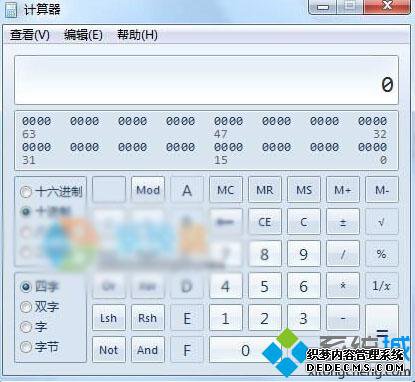This screenshot has width=415, height=382.
Task: Toggle the bit group above label 63
Action: tap(37, 121)
